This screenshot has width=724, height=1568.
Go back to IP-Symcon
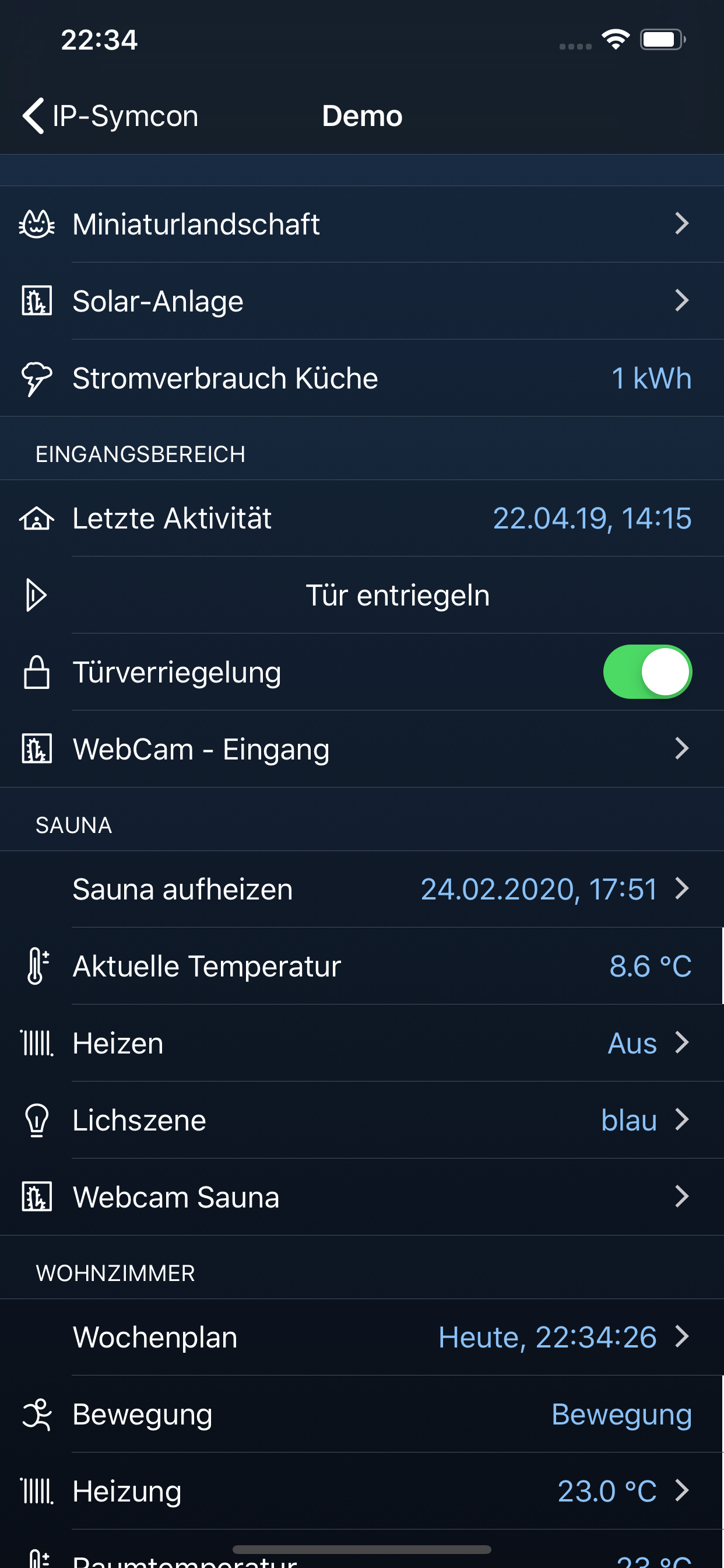click(x=111, y=116)
